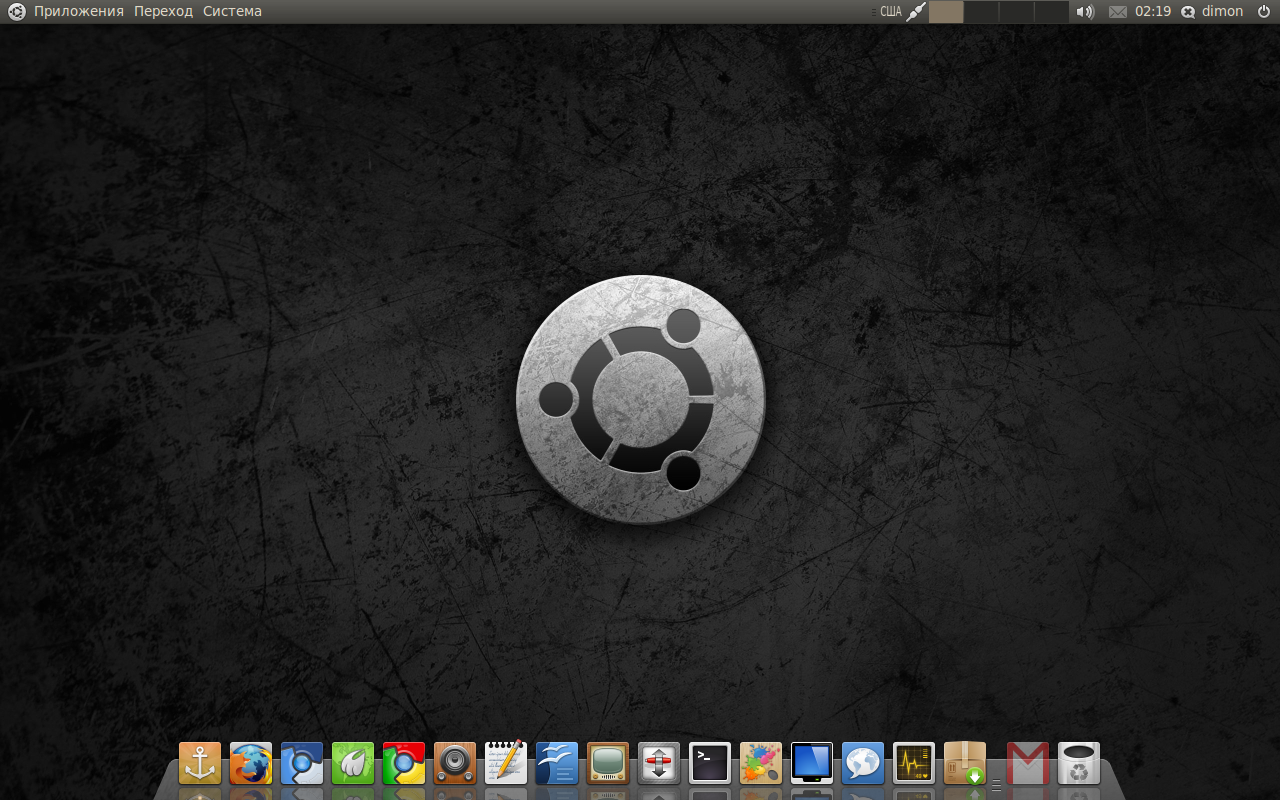Launch the terminal from the dock
Screen dimensions: 1280x800
710,763
